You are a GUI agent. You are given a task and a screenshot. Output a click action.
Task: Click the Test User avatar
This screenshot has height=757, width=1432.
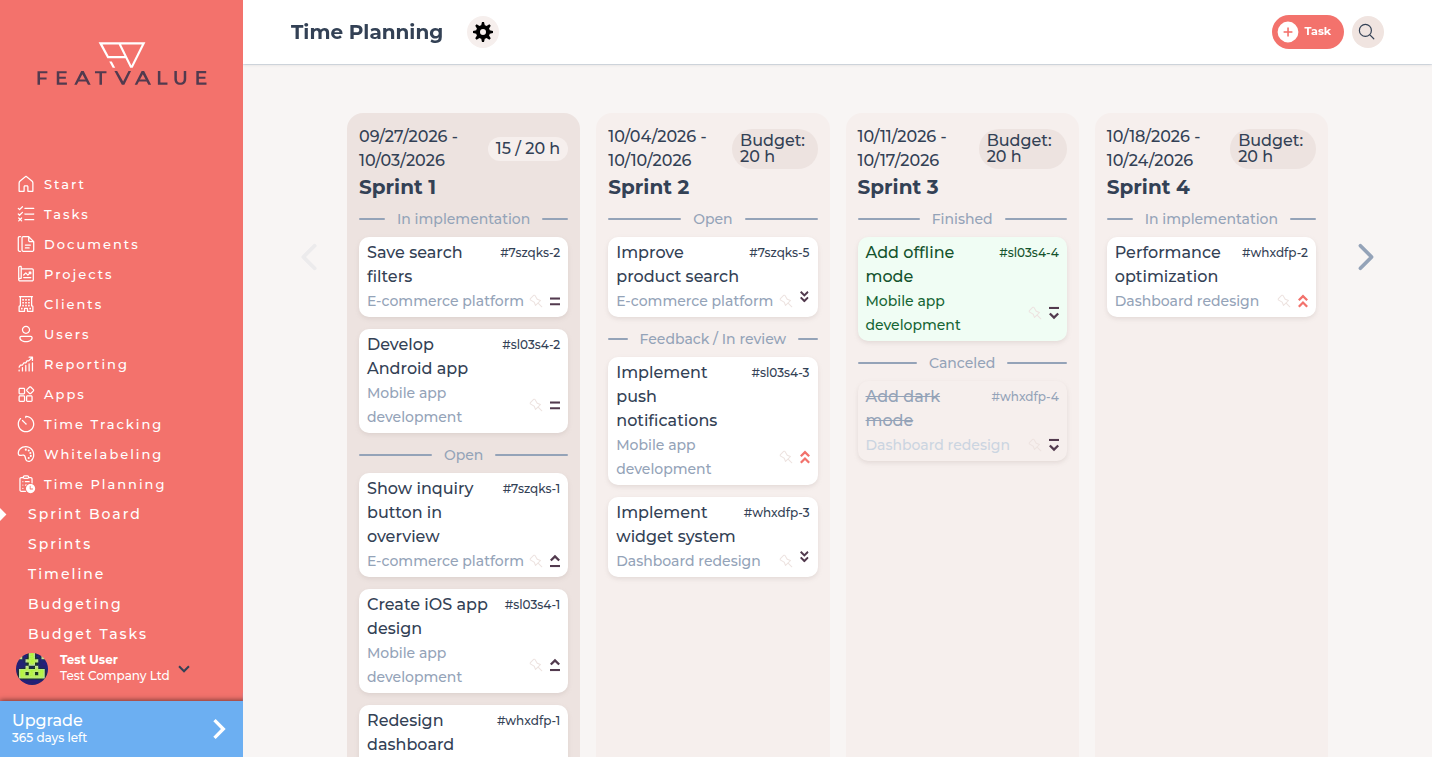pos(32,668)
